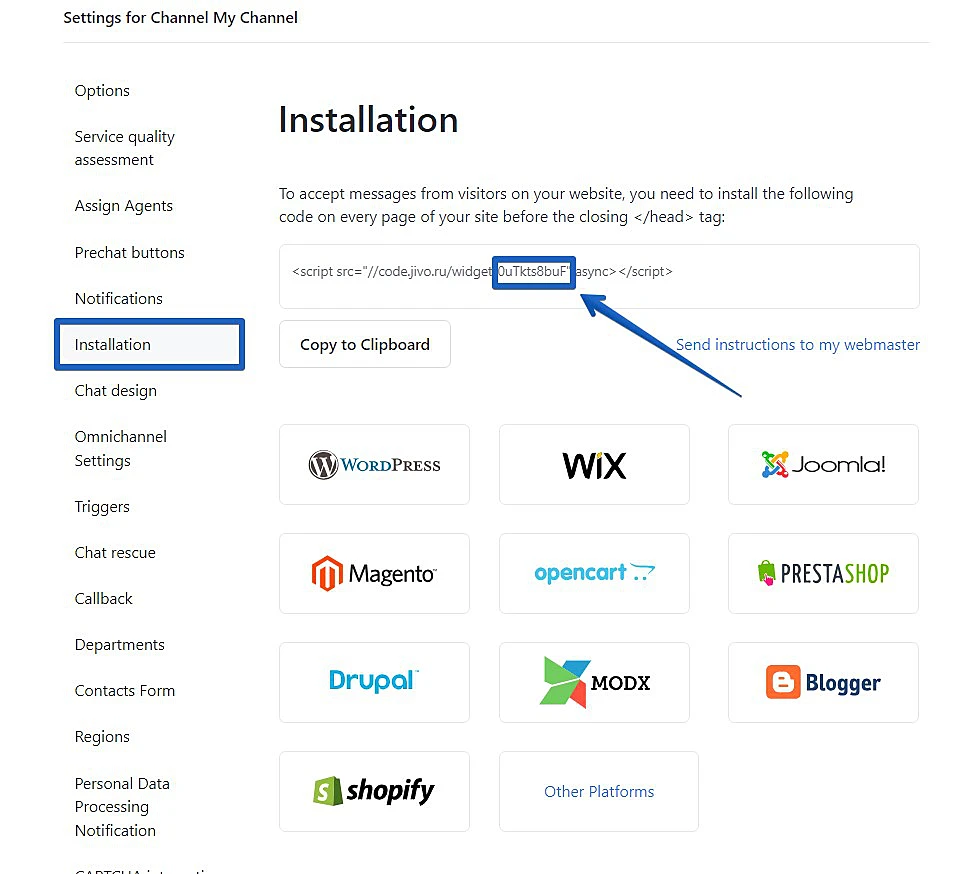Select the Blogger platform card

tap(823, 682)
